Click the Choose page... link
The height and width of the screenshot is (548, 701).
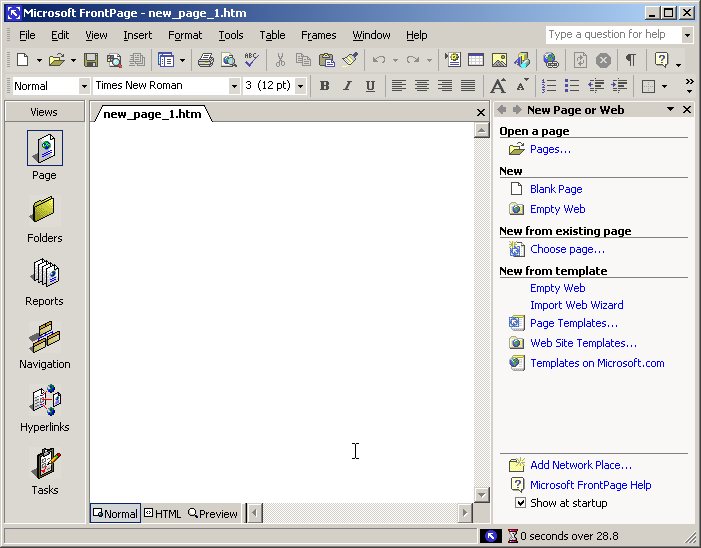tap(567, 249)
